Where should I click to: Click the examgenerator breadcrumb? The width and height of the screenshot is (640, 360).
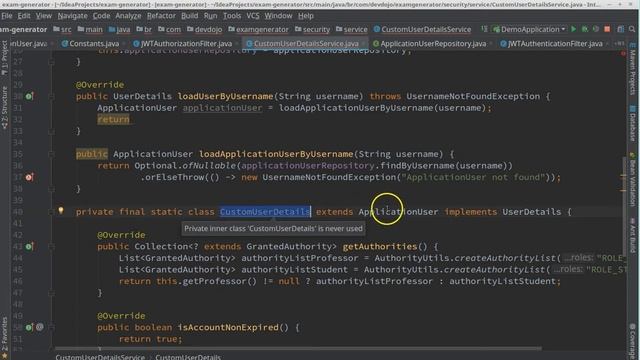pos(258,29)
